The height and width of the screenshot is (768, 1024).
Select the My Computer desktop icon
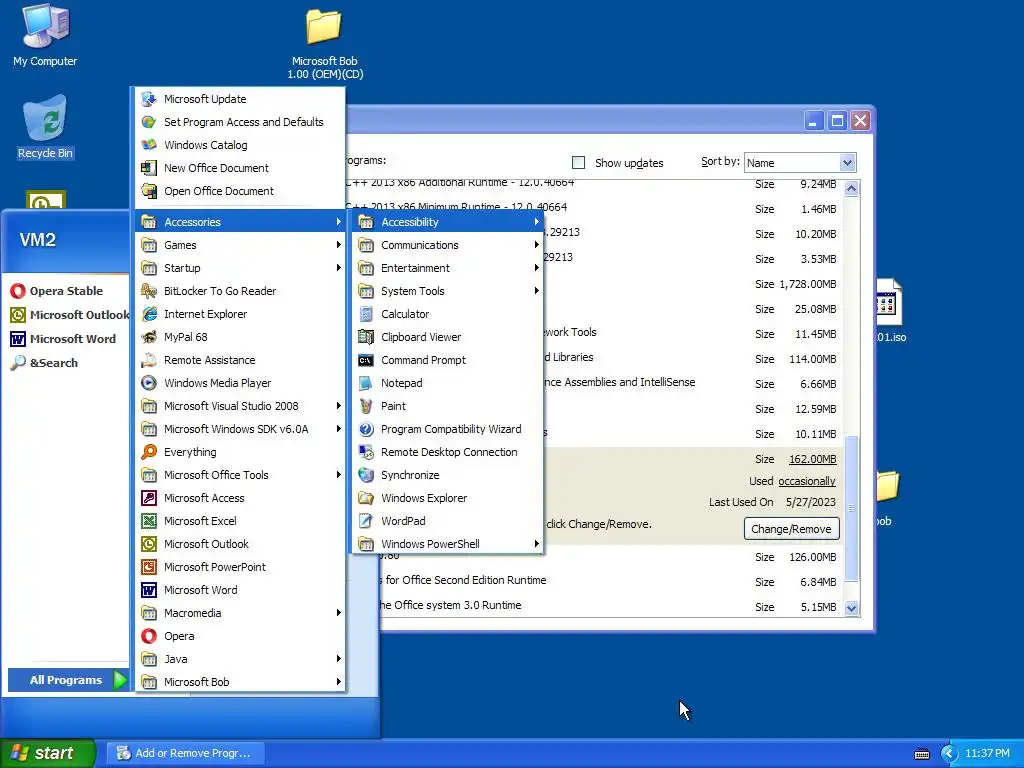[45, 35]
